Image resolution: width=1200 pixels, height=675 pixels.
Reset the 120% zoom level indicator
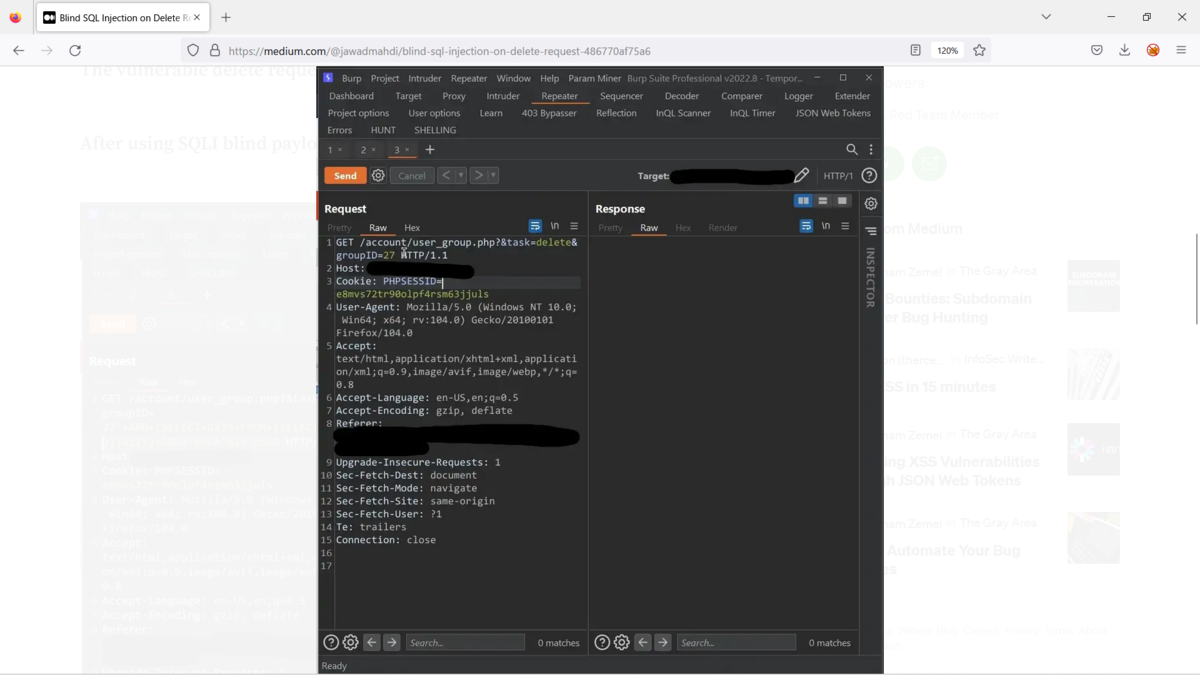tap(948, 50)
